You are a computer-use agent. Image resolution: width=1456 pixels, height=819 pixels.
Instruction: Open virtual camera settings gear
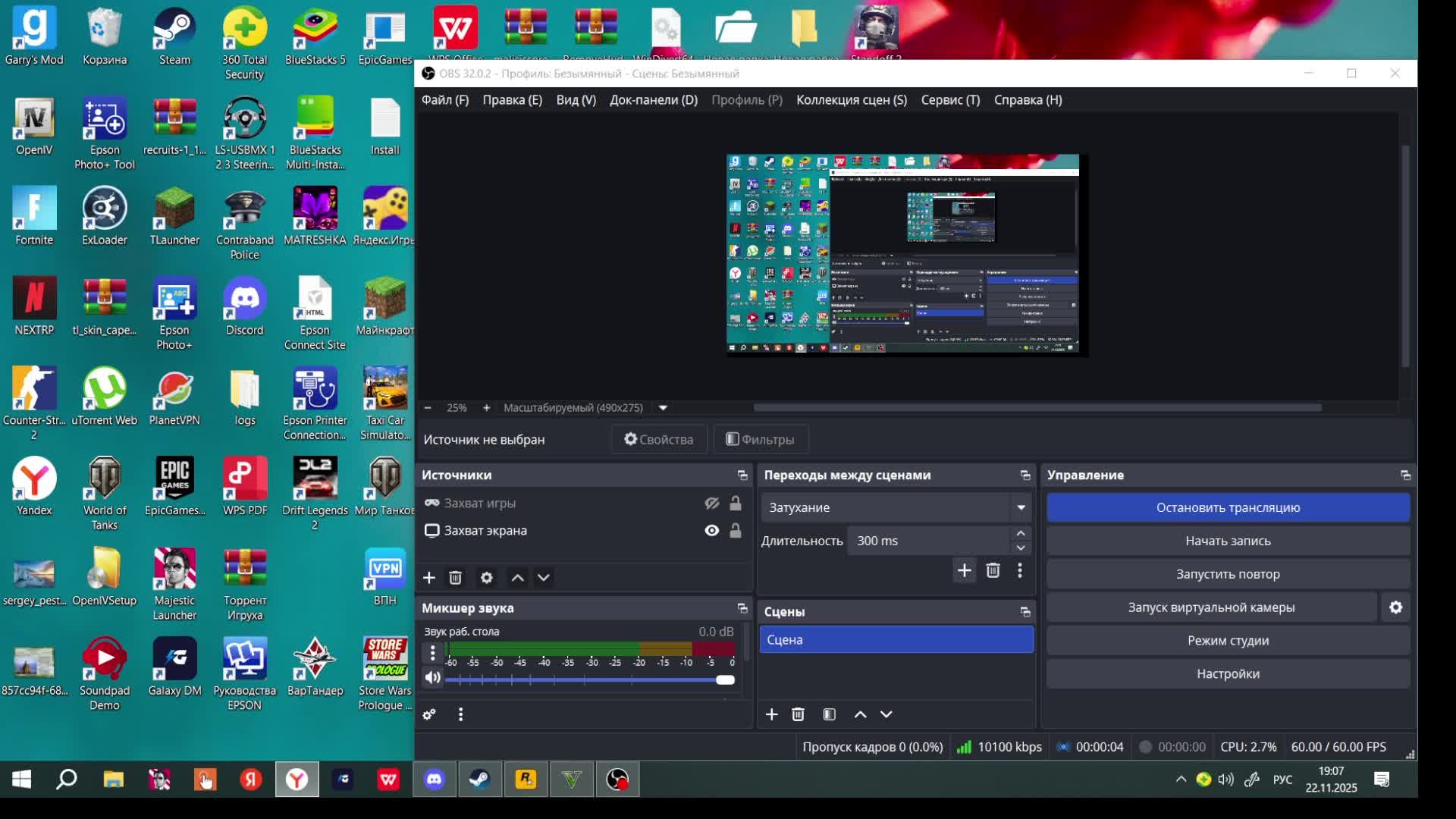[1395, 607]
